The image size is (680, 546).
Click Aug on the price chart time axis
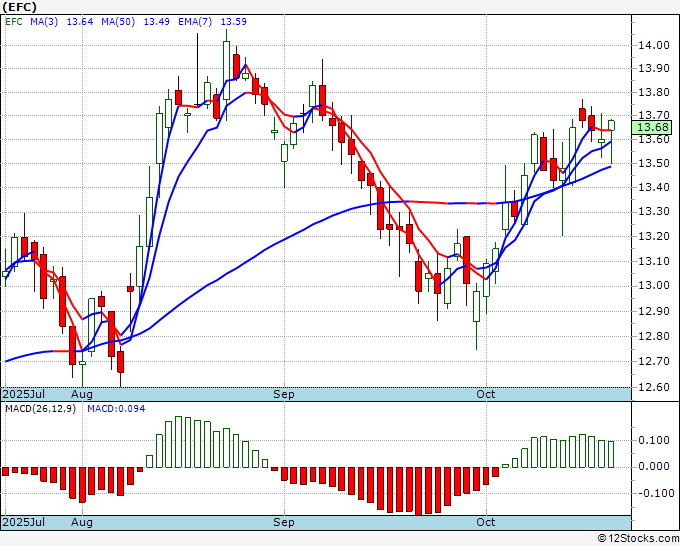[x=82, y=394]
